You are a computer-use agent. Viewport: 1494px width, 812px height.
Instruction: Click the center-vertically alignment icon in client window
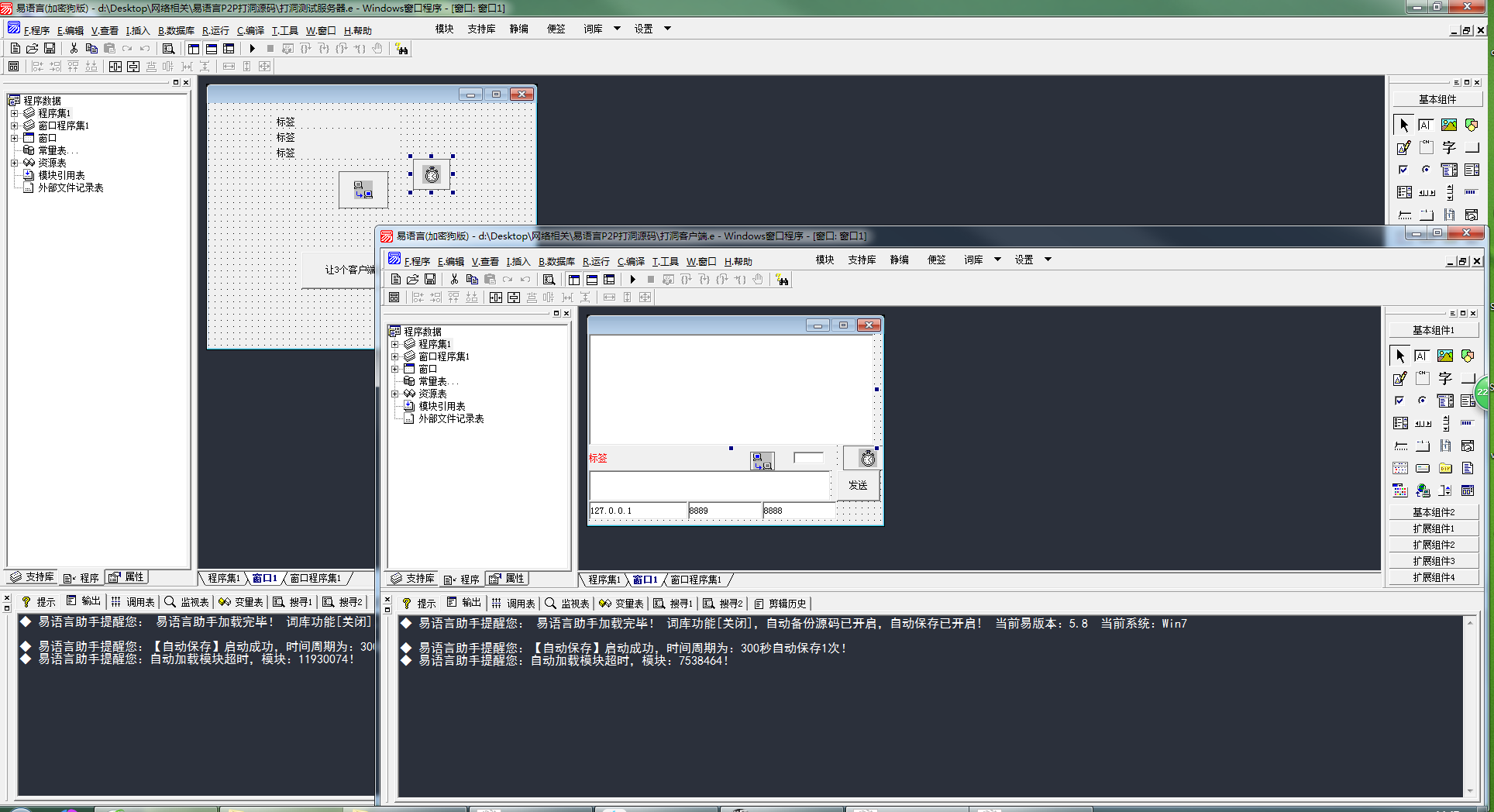click(514, 298)
